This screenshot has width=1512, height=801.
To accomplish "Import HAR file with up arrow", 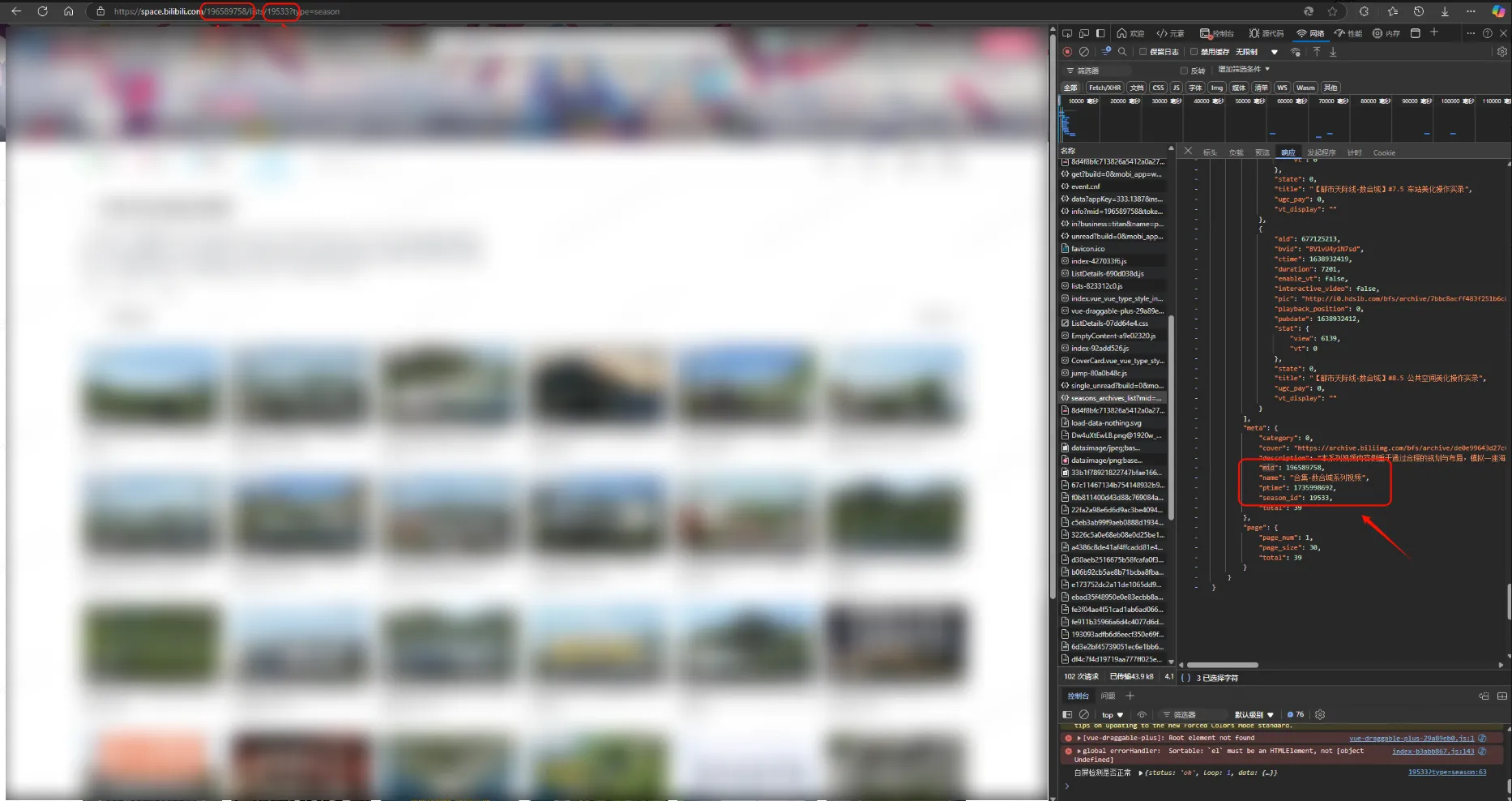I will (1317, 52).
